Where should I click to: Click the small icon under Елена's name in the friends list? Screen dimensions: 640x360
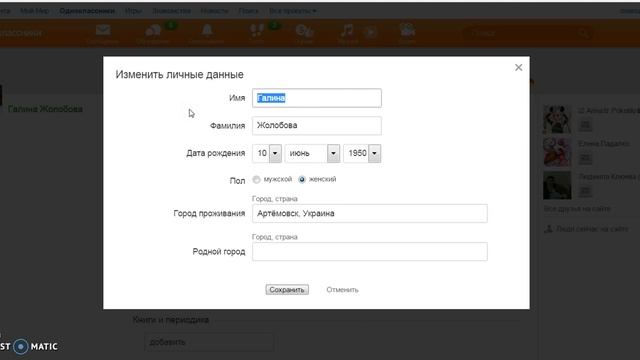click(585, 158)
